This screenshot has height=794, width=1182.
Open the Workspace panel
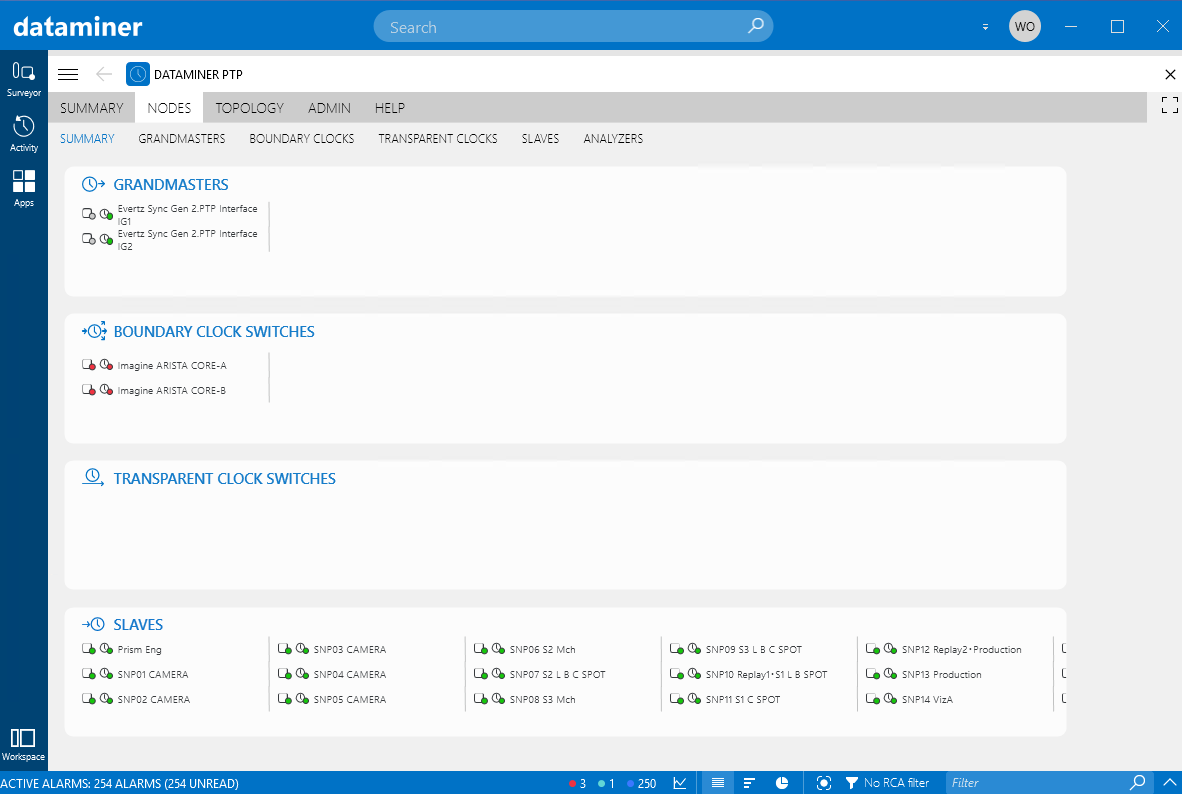23,744
